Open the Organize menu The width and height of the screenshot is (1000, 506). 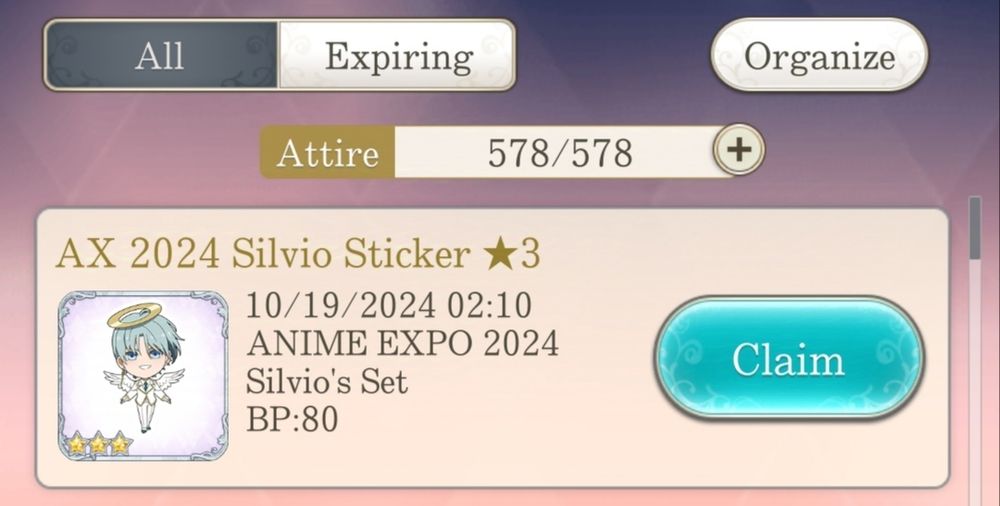click(x=820, y=55)
